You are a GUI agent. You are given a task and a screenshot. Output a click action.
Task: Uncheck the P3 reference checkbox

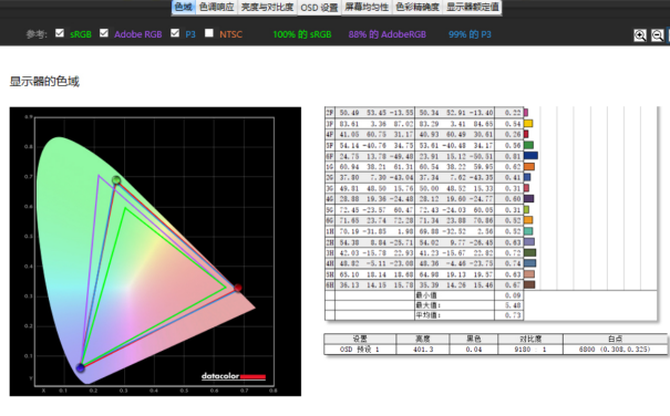pos(176,33)
